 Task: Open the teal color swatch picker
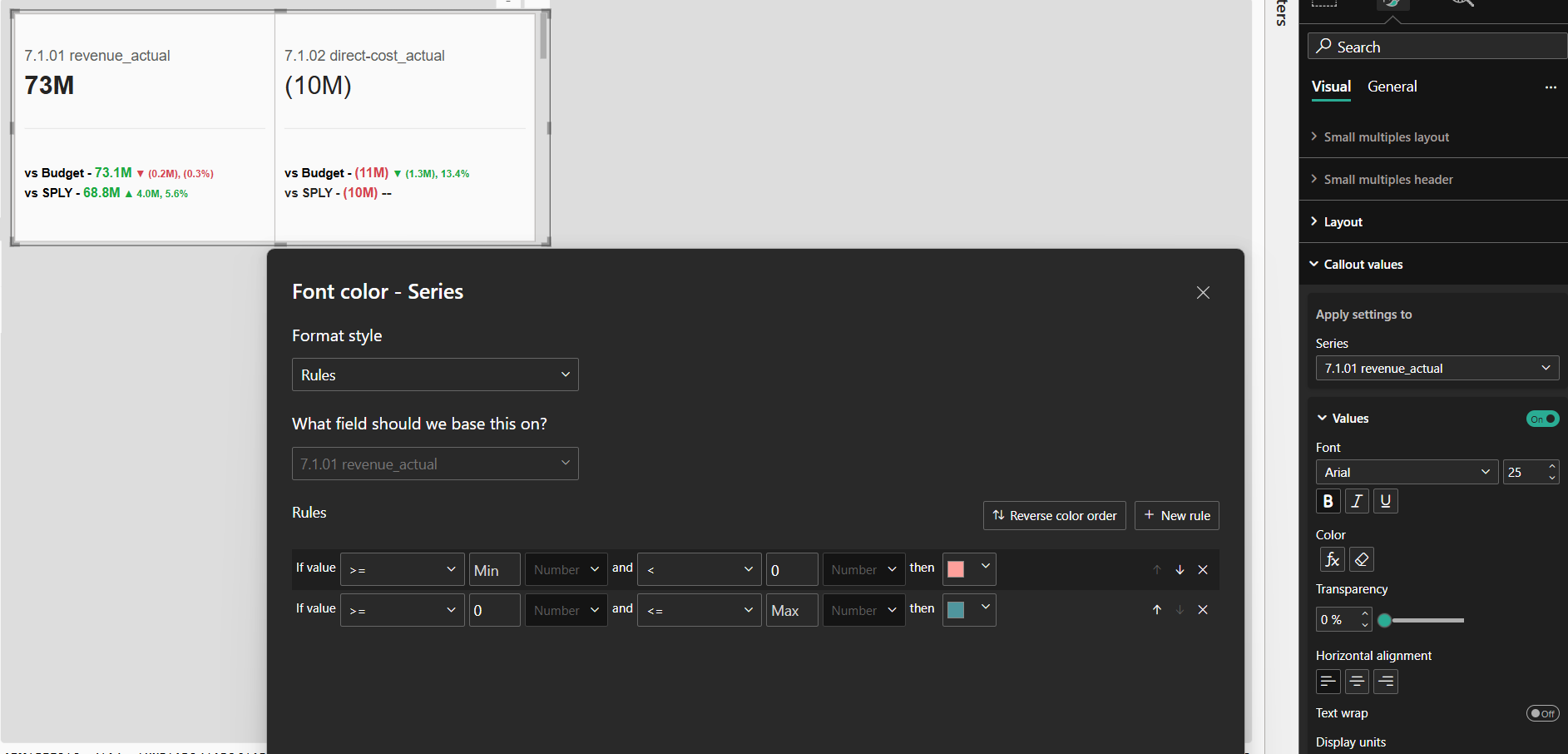click(x=969, y=610)
